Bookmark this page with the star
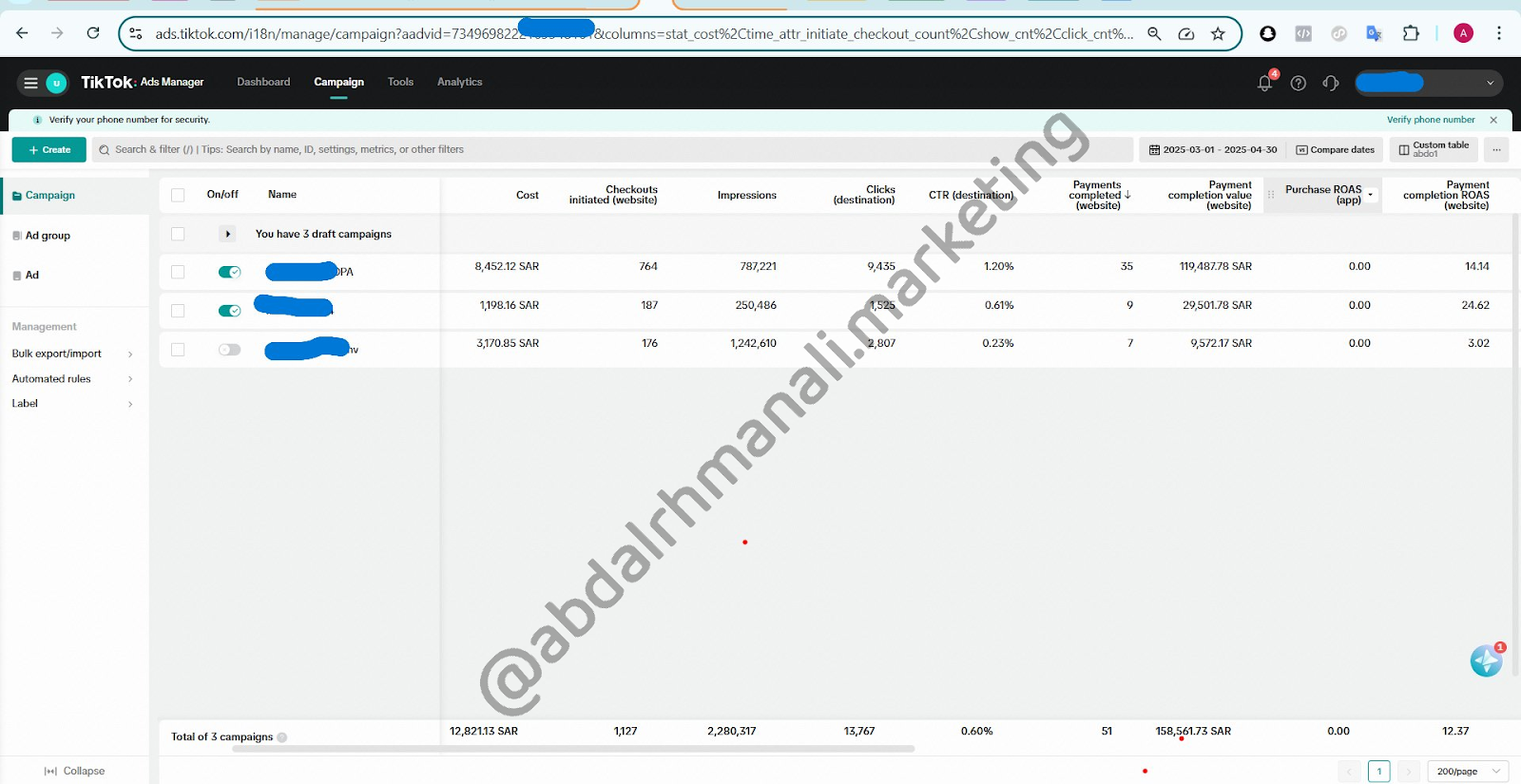Screen dimensions: 1521x784 click(x=1218, y=33)
